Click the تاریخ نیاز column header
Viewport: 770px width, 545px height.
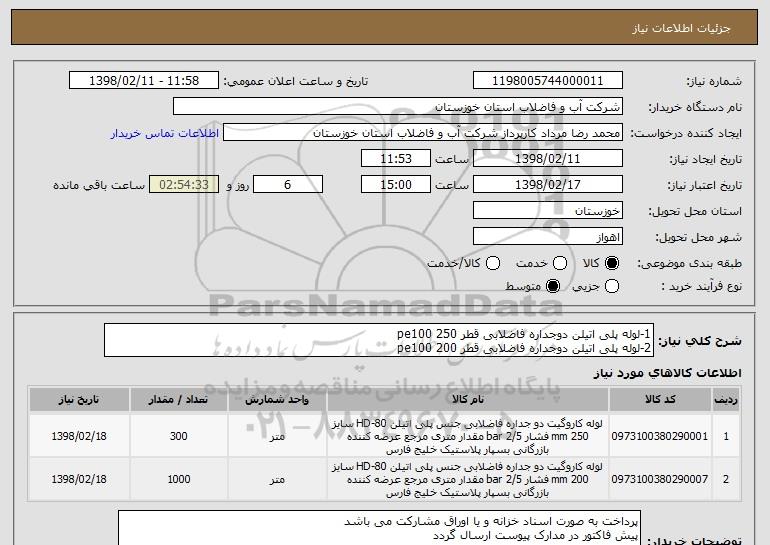coord(79,400)
